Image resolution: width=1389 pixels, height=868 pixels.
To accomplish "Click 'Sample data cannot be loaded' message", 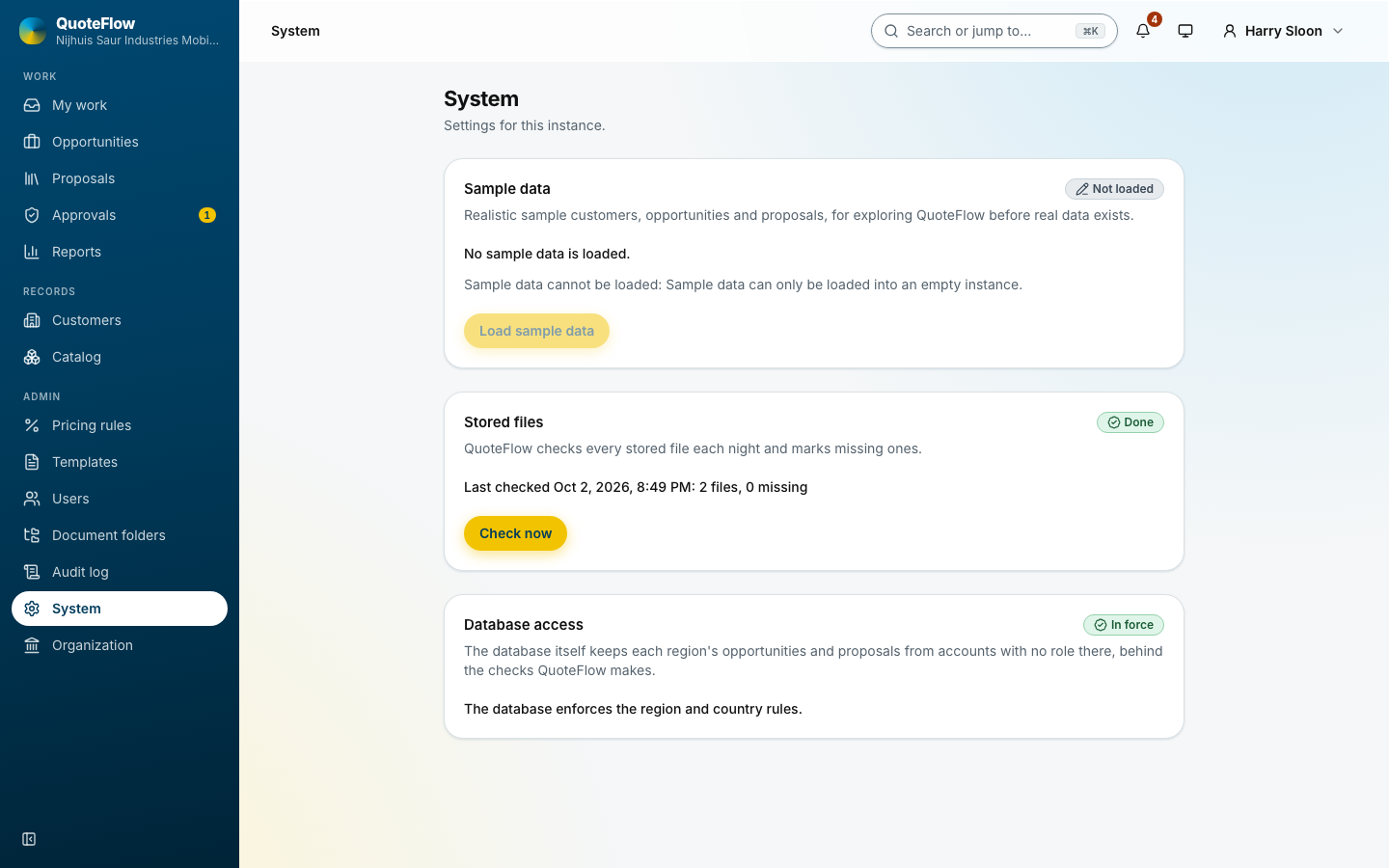I will click(x=743, y=285).
